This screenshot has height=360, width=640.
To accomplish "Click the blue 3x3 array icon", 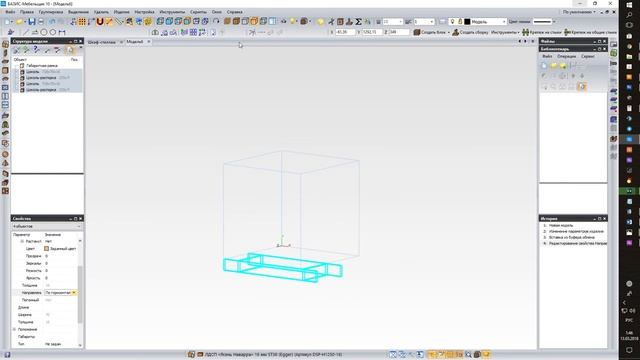I will (x=193, y=32).
